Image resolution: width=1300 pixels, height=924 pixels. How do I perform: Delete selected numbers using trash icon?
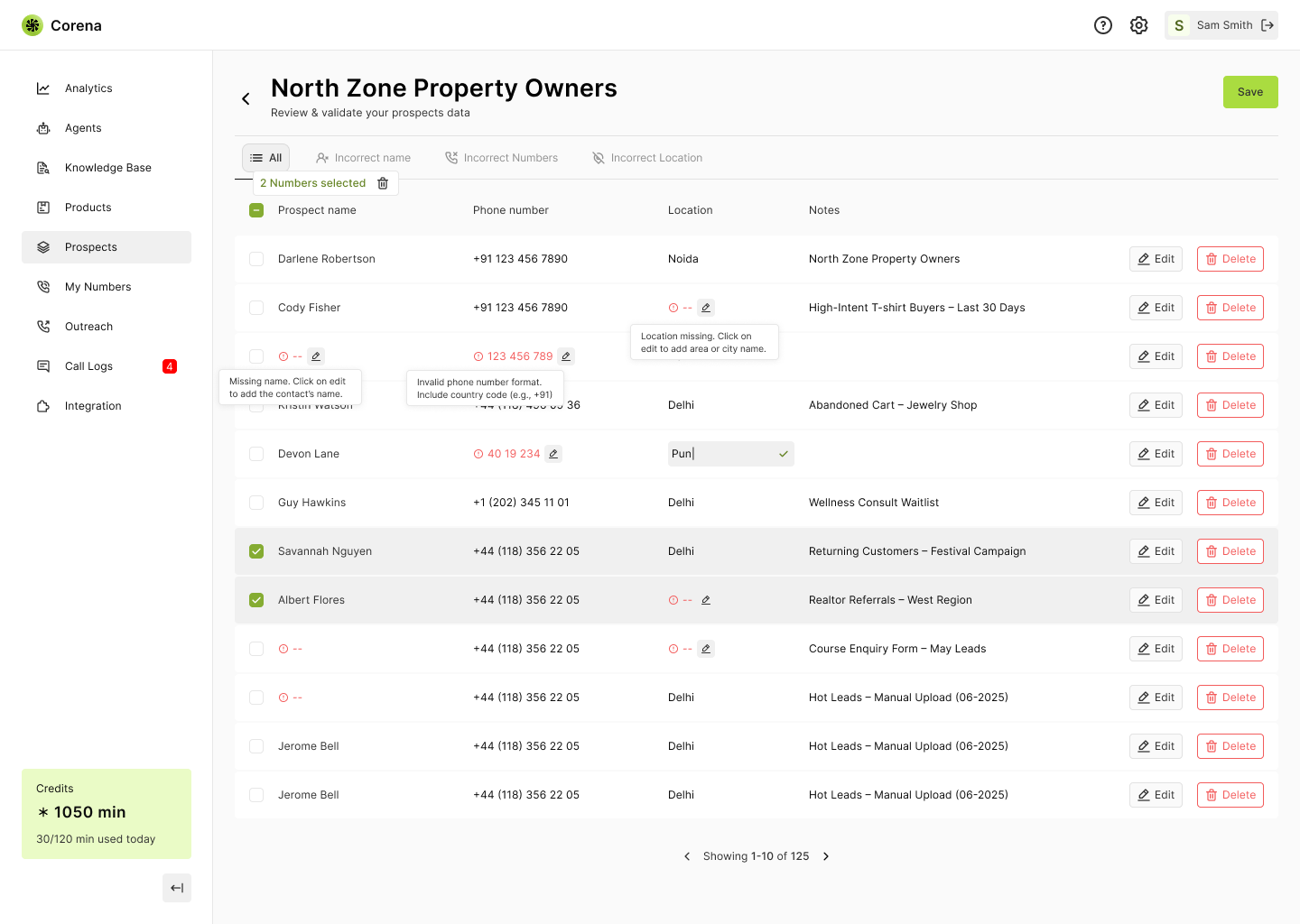coord(383,183)
